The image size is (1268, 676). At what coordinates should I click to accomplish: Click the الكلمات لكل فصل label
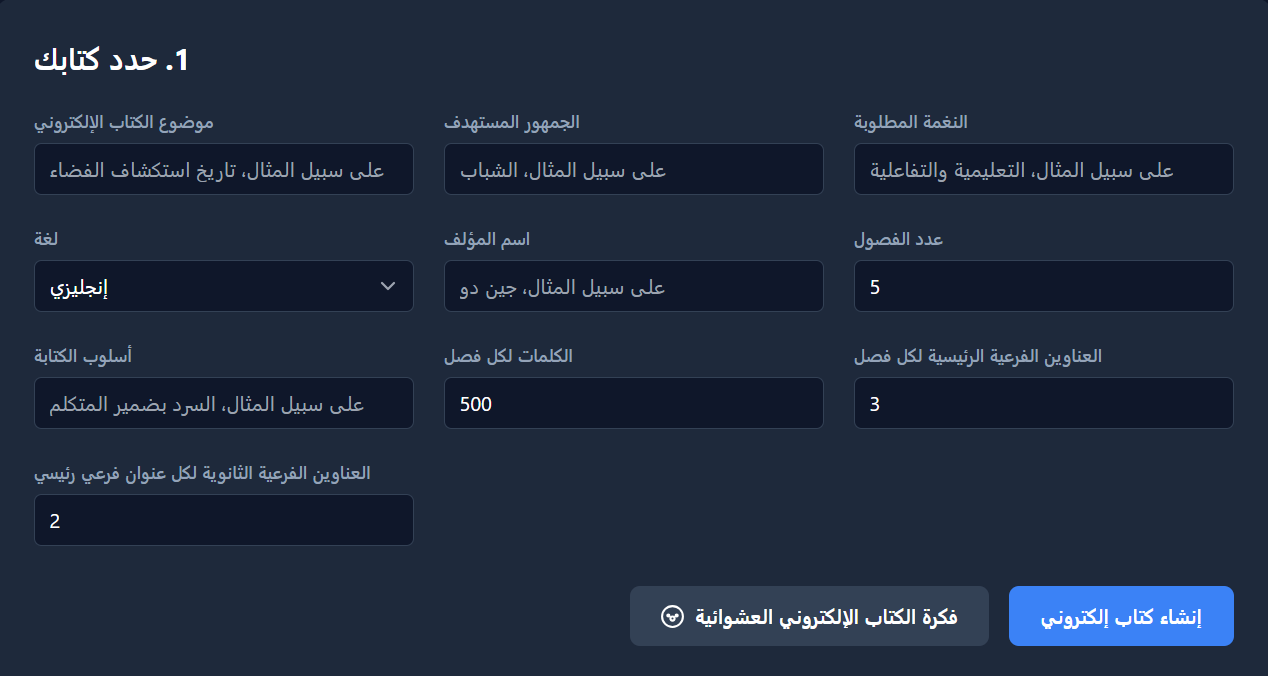508,356
